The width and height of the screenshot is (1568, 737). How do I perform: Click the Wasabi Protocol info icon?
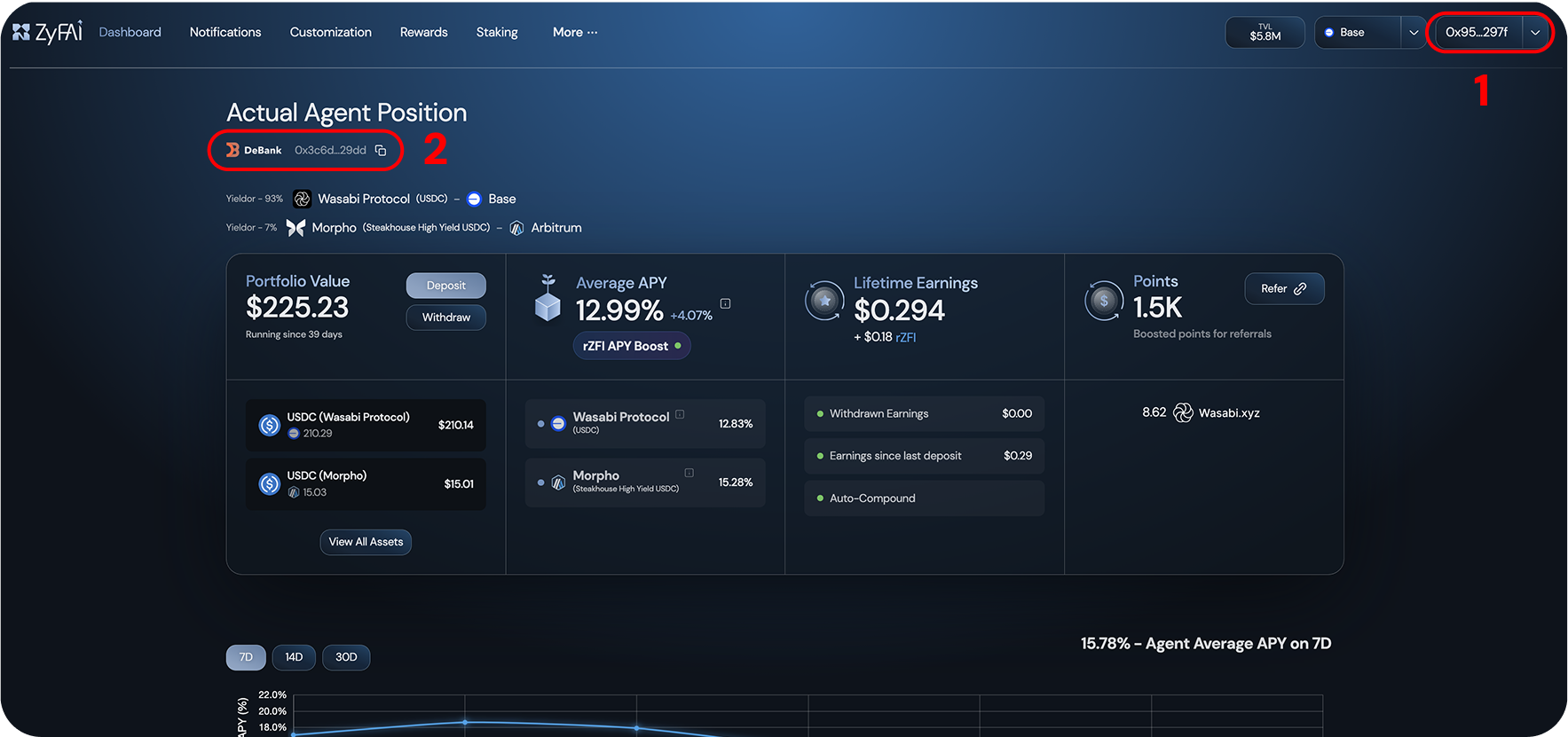680,414
